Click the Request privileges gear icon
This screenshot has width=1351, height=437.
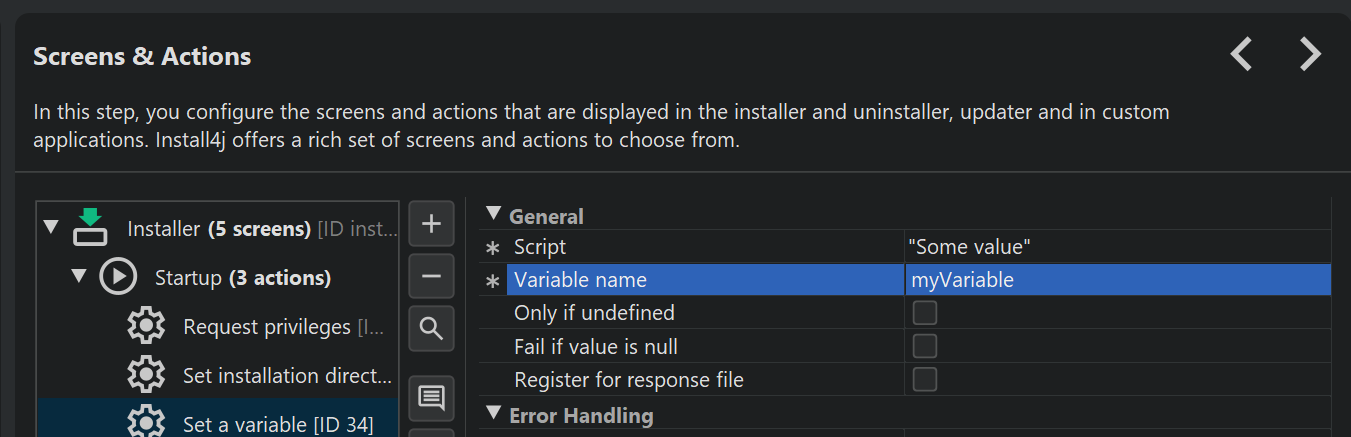[x=146, y=326]
